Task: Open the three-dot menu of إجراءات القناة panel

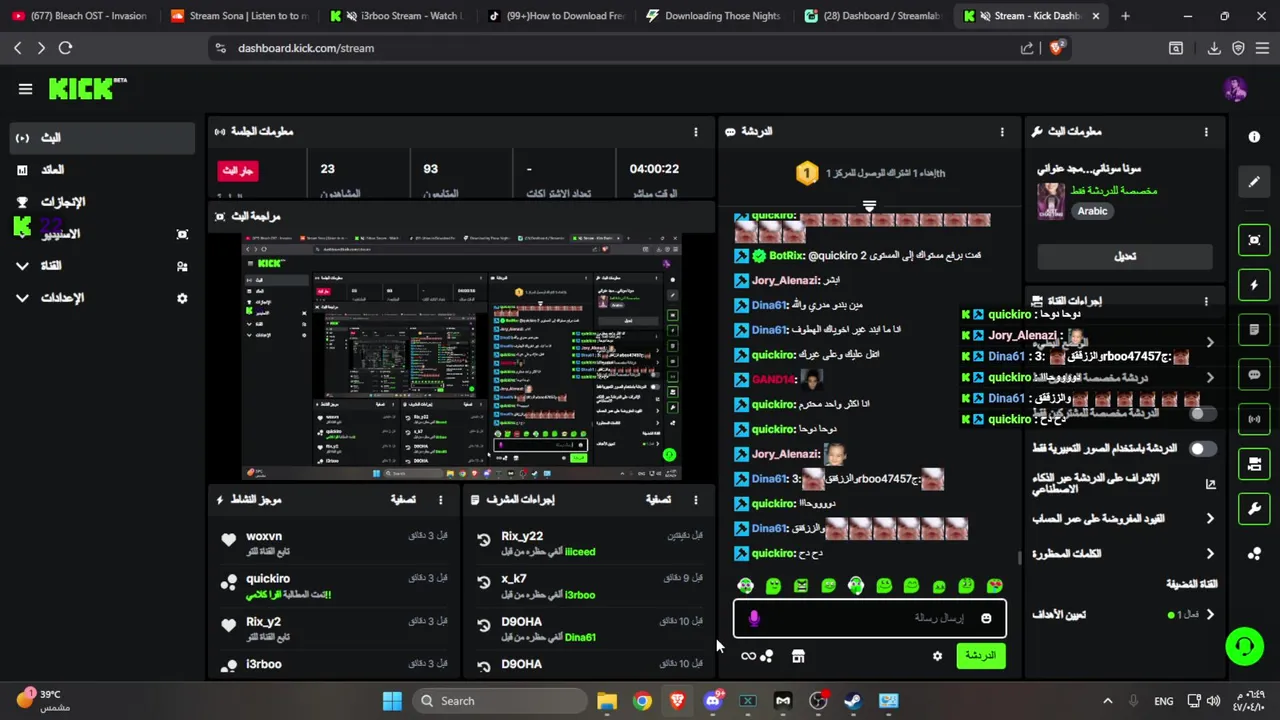Action: point(1206,301)
